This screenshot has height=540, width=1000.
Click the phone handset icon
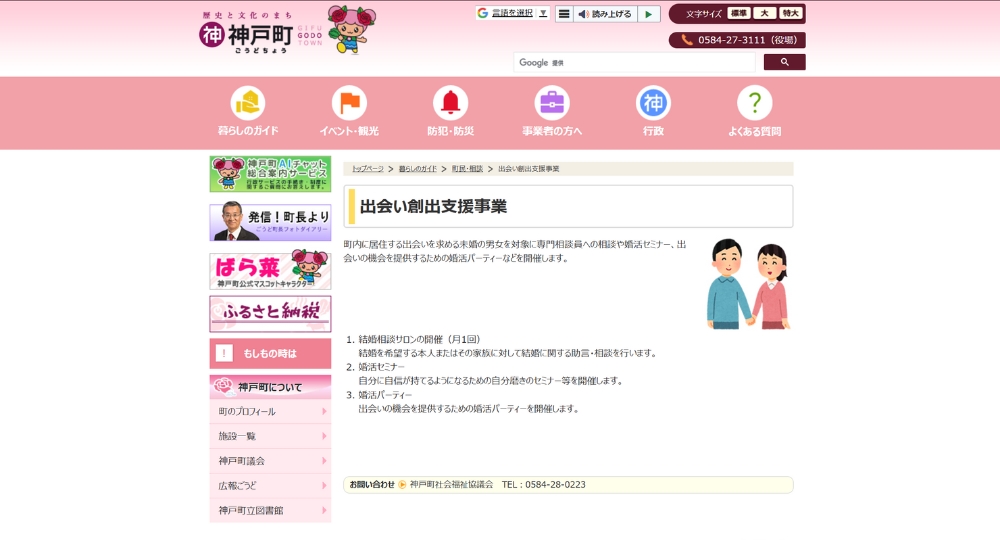pos(687,40)
